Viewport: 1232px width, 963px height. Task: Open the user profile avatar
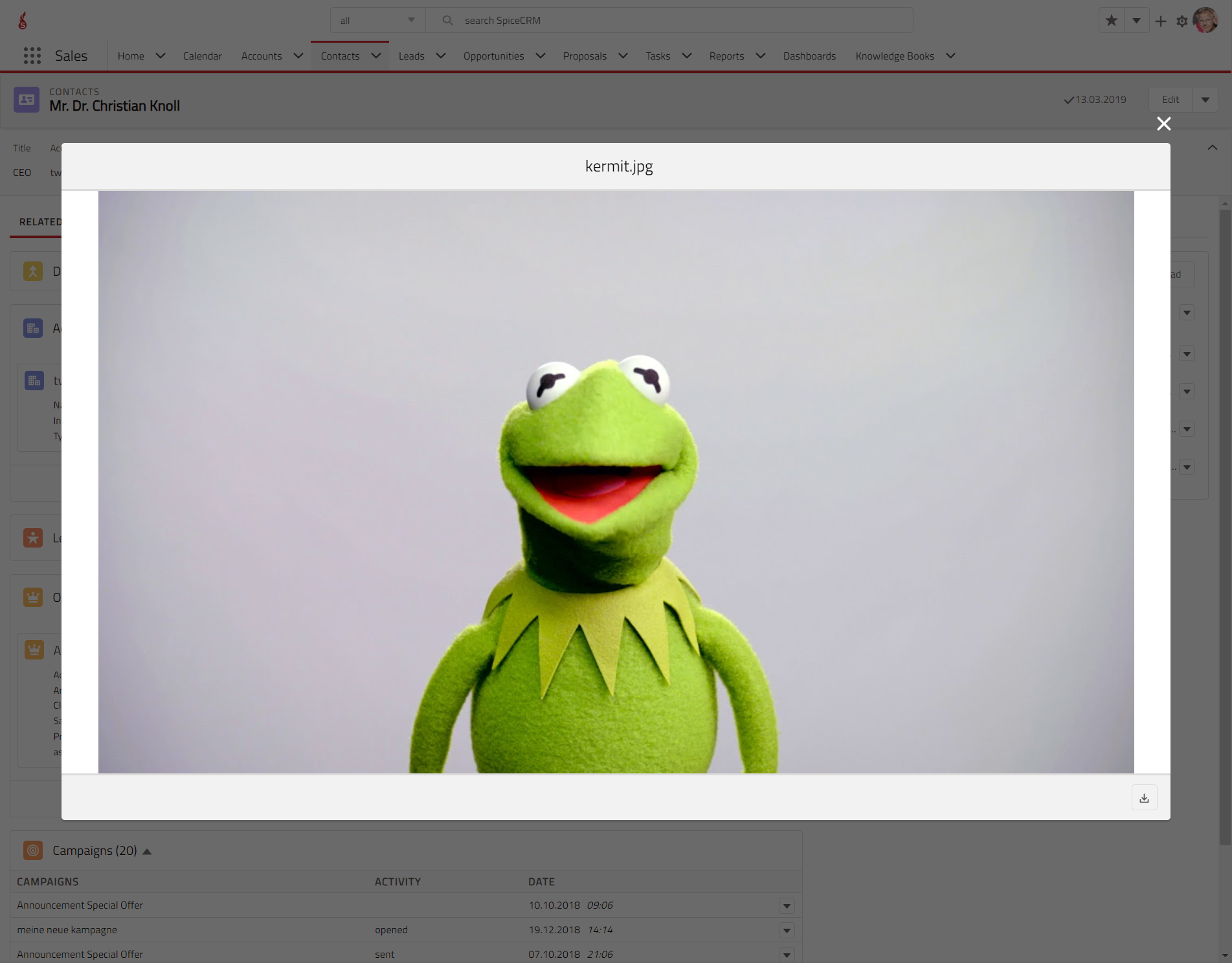[1205, 20]
